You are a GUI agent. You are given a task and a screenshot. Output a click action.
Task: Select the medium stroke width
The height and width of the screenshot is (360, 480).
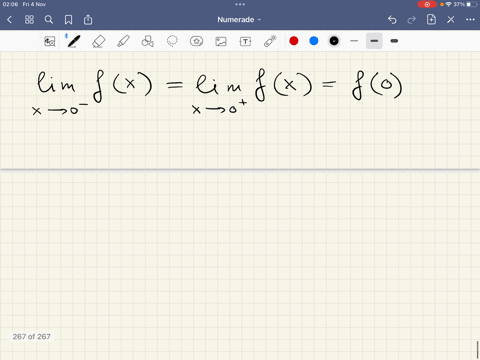click(x=374, y=41)
